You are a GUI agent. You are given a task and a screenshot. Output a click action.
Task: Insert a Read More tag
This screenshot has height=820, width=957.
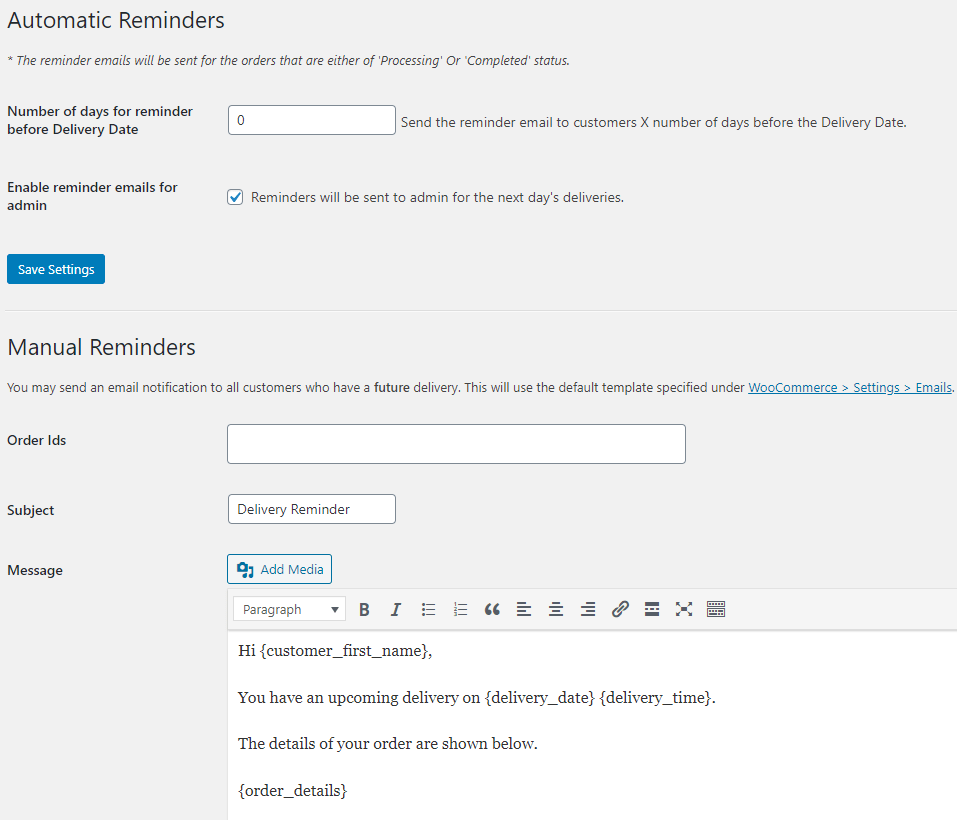click(652, 609)
